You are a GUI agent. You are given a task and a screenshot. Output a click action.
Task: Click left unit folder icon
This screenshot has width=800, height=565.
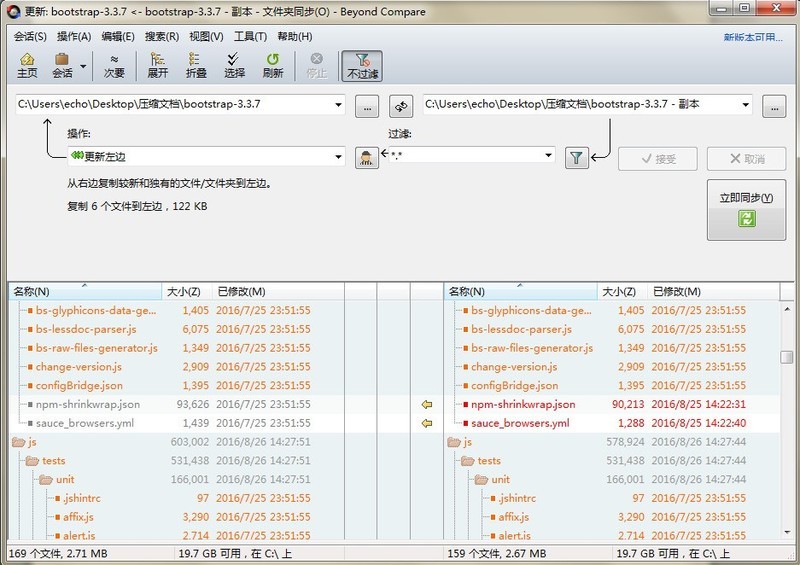click(46, 480)
